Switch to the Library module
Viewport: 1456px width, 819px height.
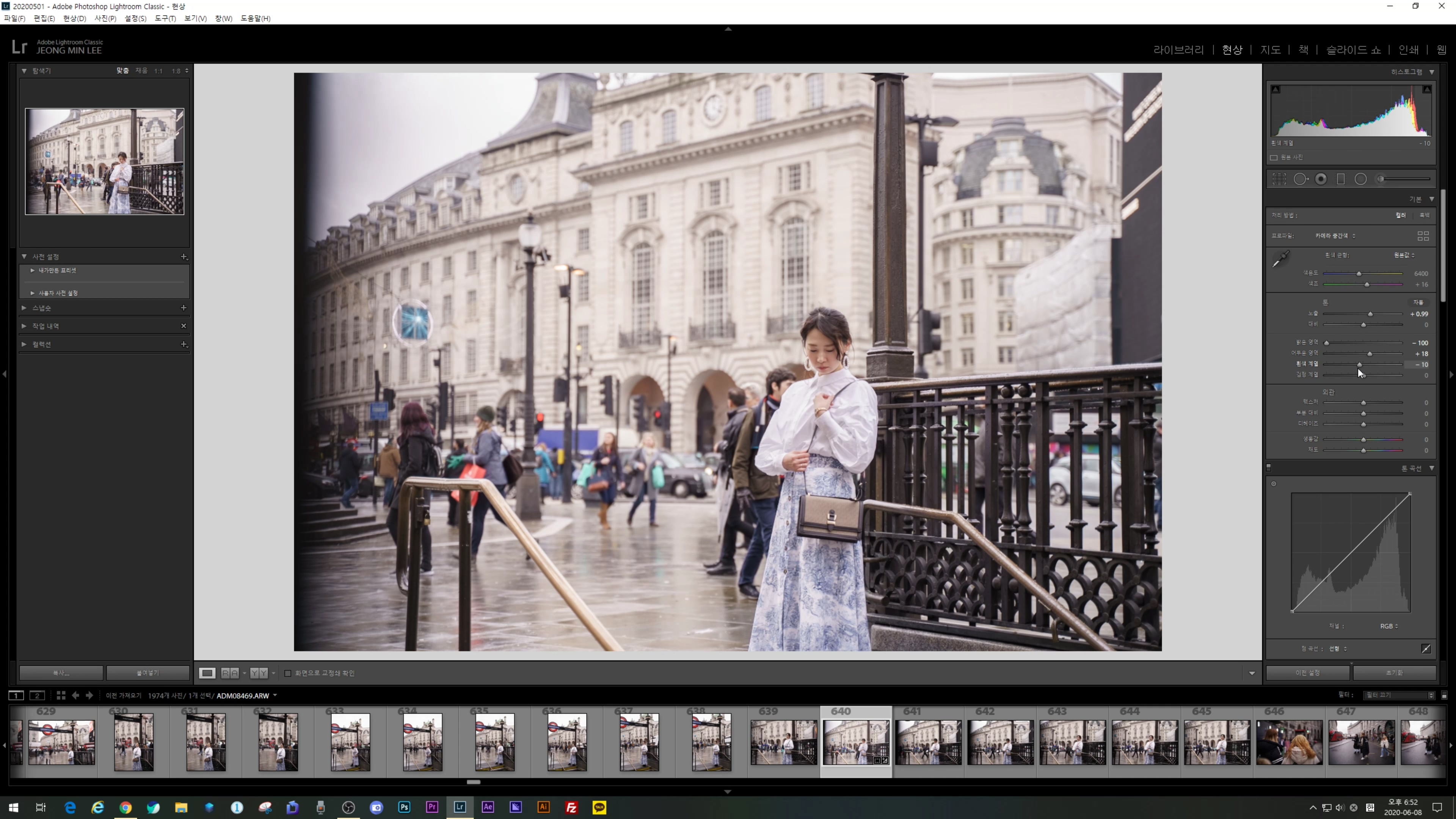coord(1178,50)
